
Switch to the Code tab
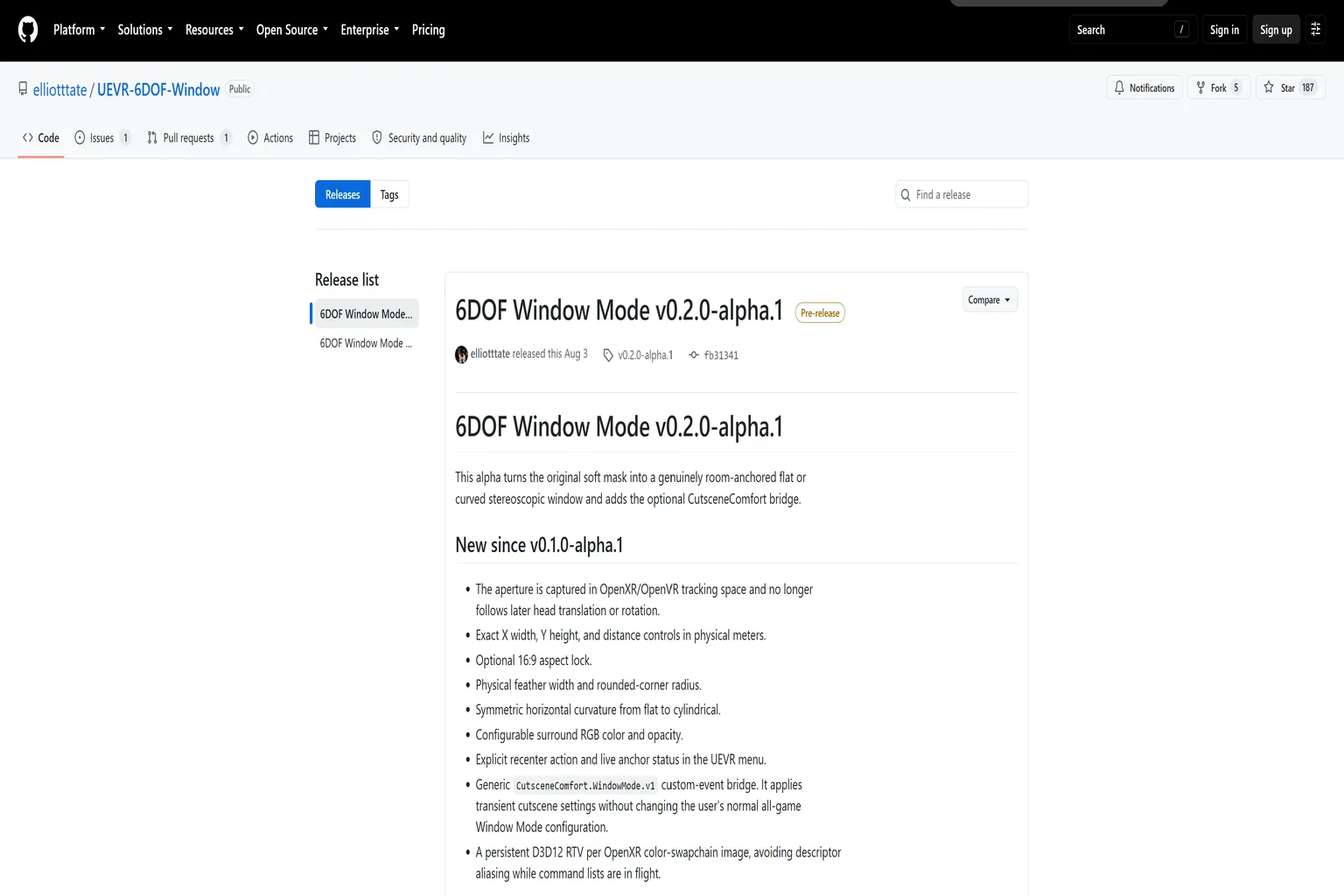click(41, 138)
